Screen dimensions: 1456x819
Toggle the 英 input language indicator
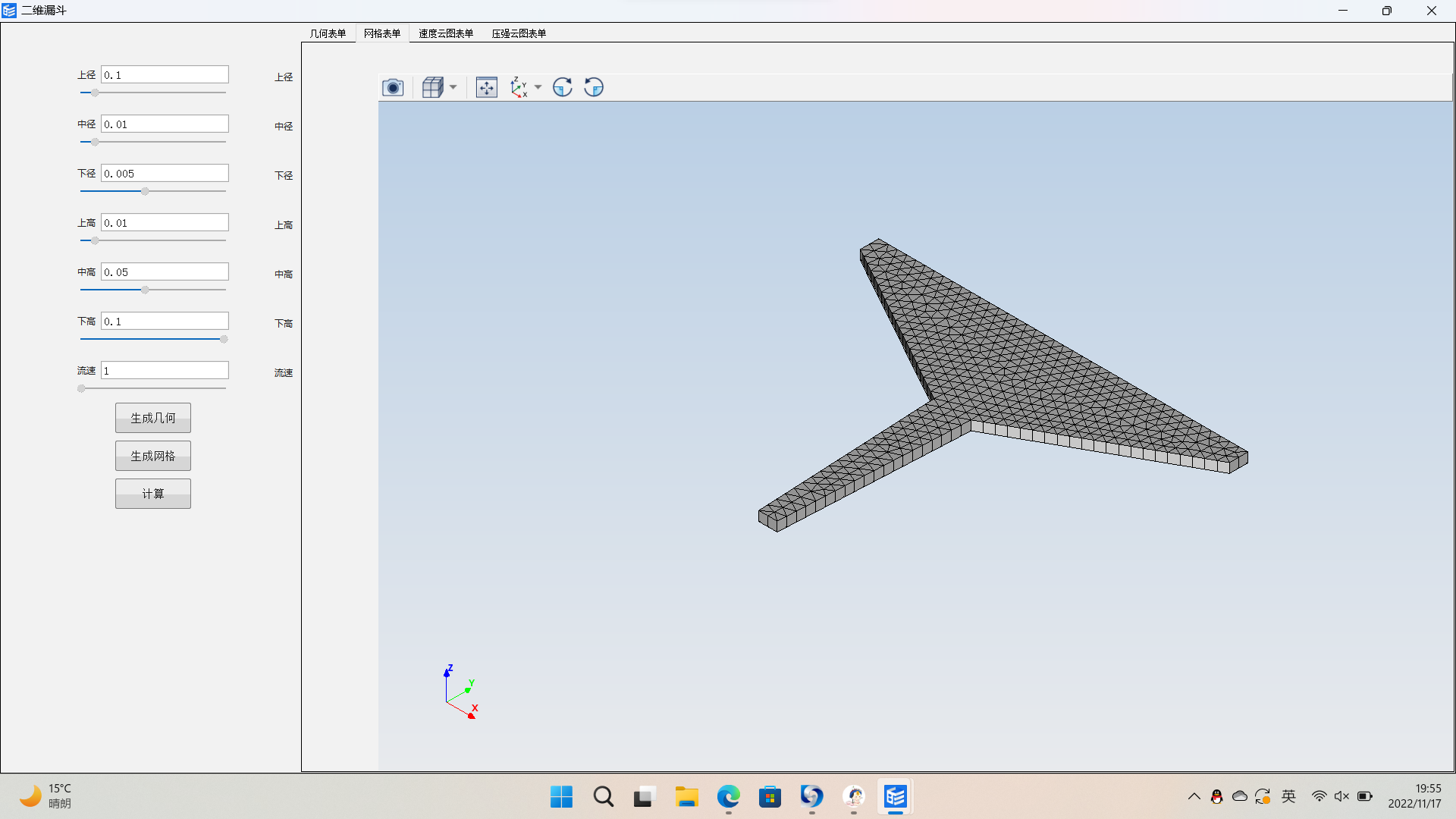click(x=1288, y=796)
